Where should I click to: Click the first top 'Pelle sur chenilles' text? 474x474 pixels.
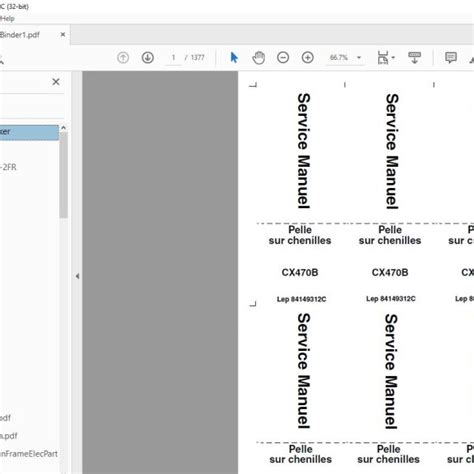click(300, 235)
